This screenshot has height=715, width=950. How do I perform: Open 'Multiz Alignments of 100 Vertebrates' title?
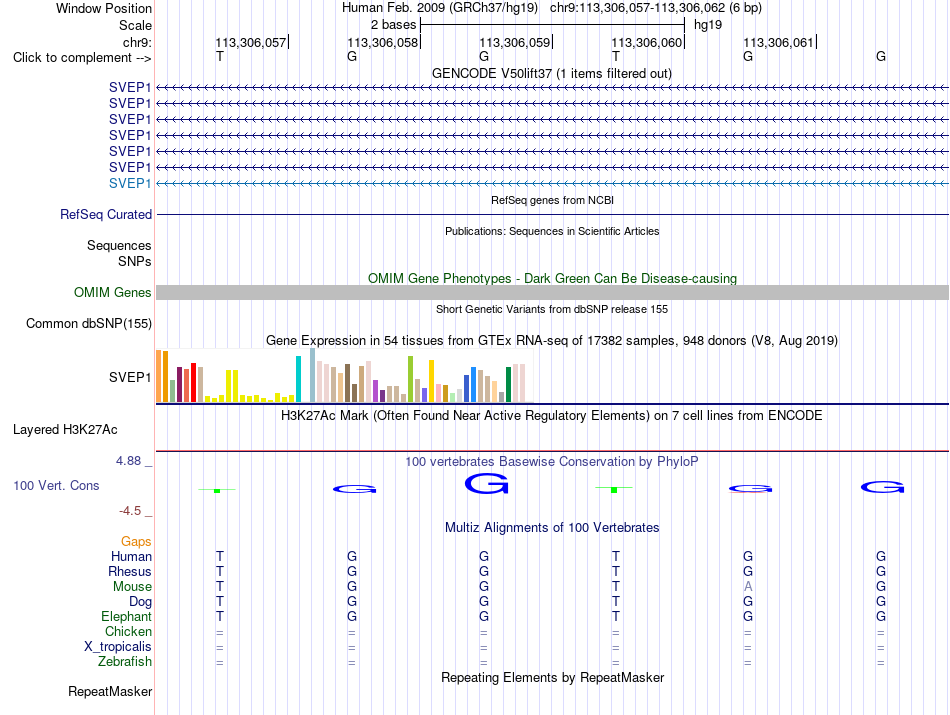552,528
